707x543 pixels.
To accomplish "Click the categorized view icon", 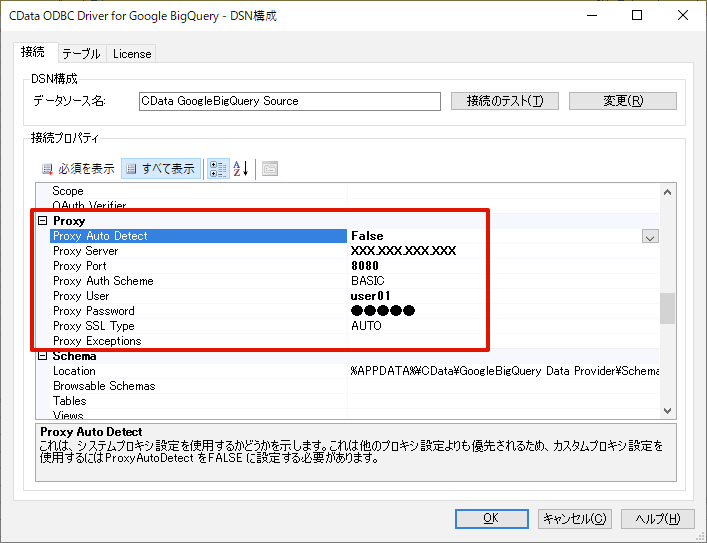I will point(218,169).
